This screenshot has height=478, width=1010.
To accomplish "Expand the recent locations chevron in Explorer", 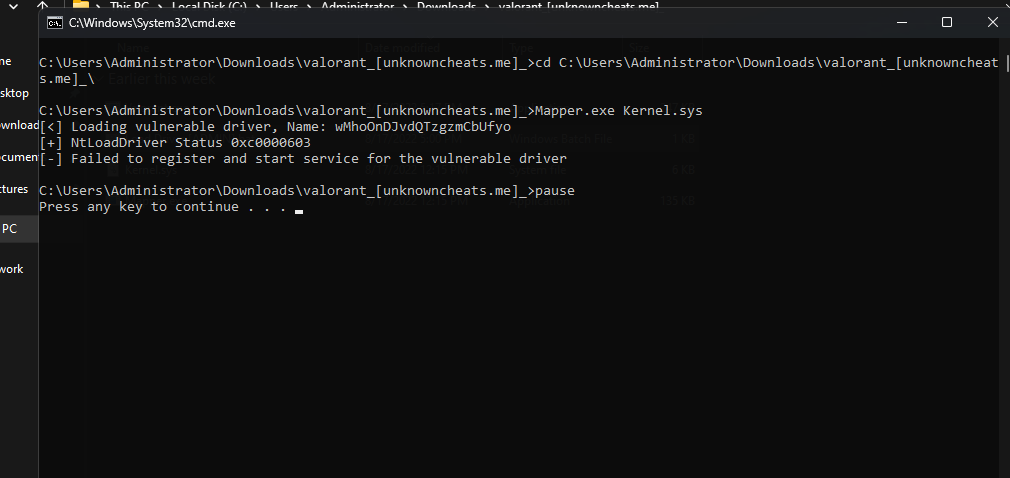I will pyautogui.click(x=13, y=5).
